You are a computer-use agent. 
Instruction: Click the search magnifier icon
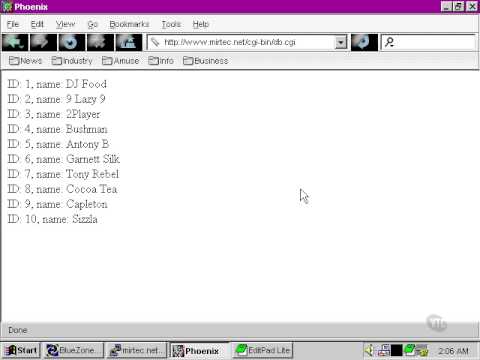coord(389,42)
